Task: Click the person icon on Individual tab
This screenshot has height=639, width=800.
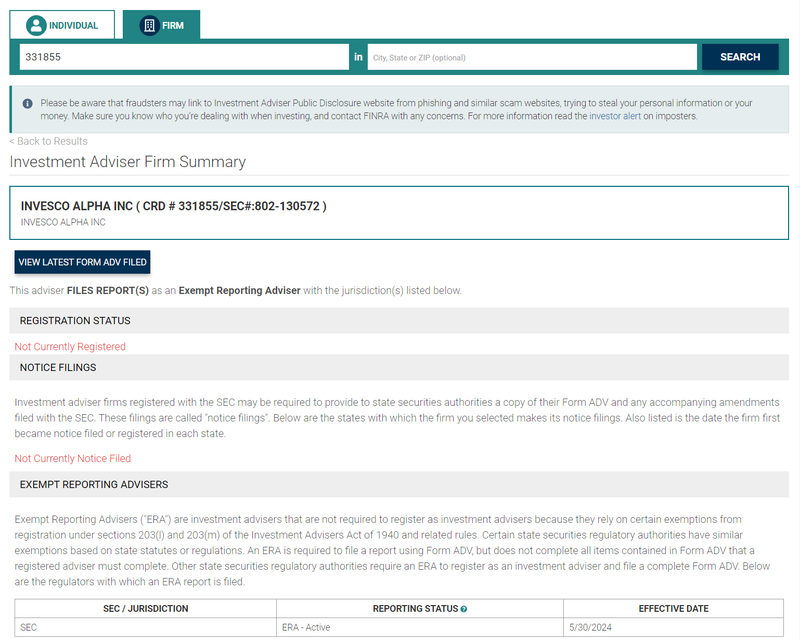Action: point(36,25)
